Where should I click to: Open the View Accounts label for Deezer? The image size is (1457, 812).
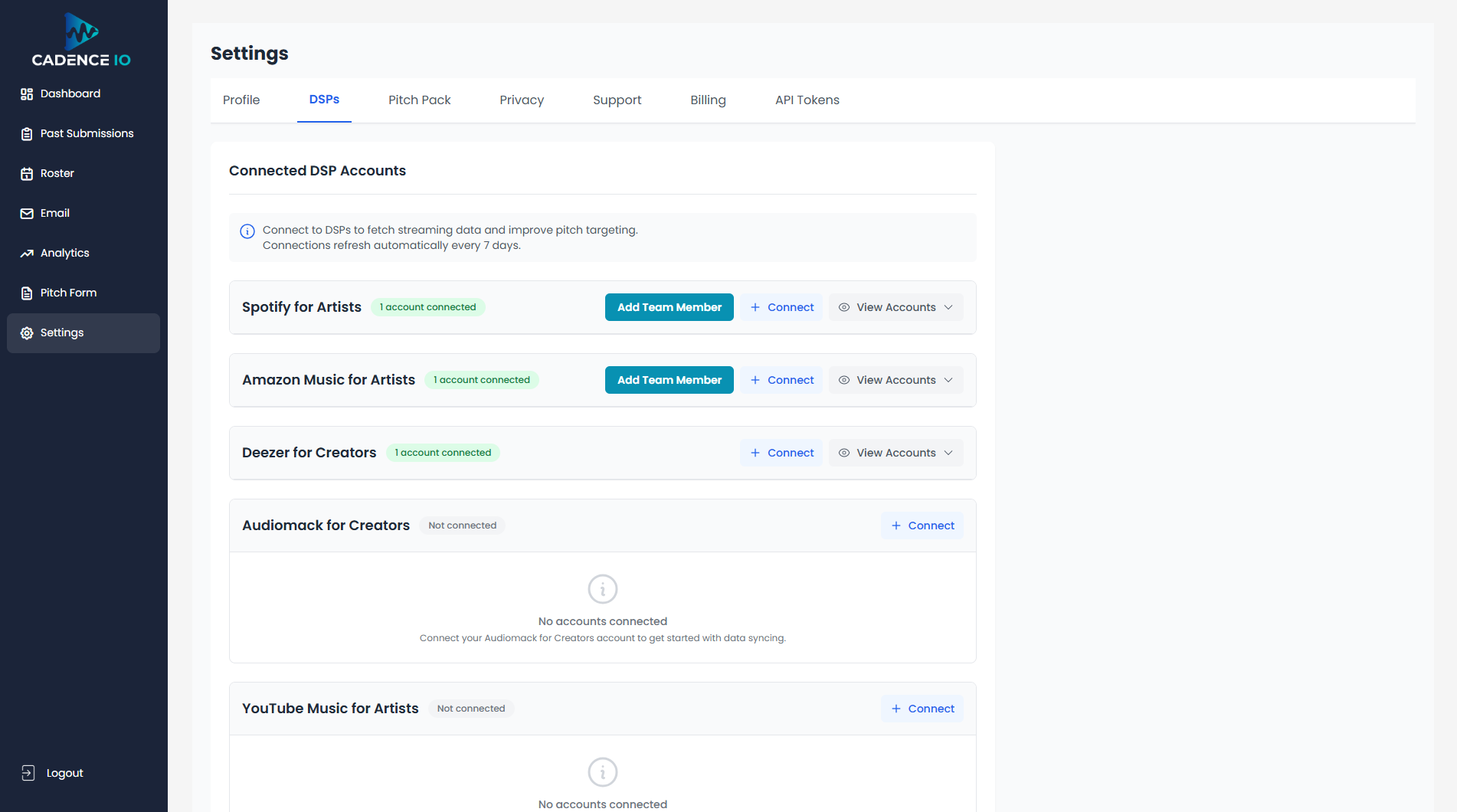tap(896, 453)
